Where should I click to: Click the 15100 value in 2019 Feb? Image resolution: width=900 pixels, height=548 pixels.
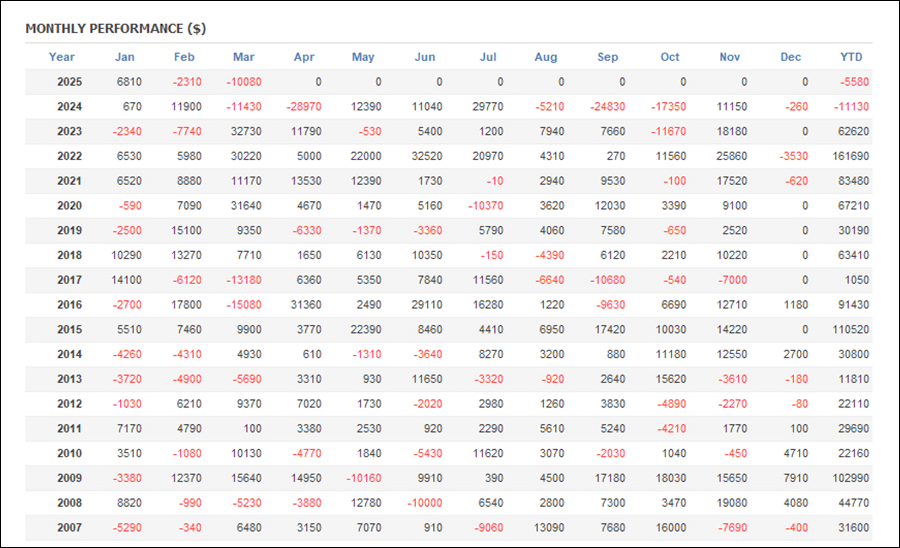[187, 230]
